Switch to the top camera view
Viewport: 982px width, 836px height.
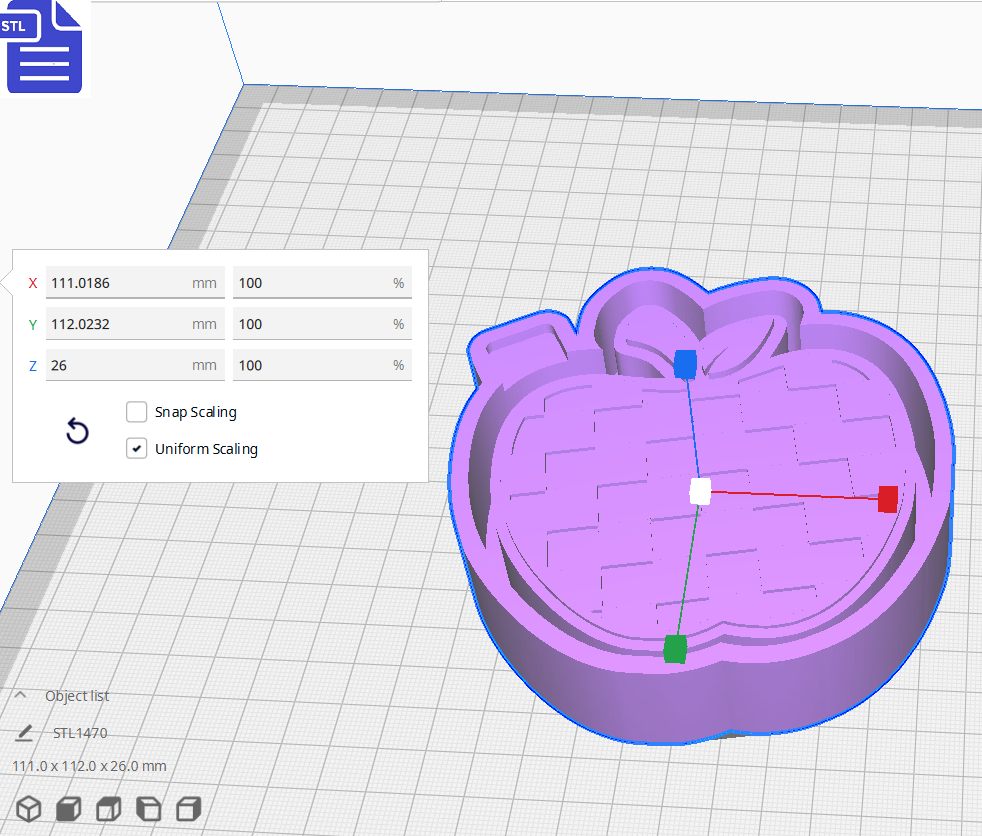(x=108, y=809)
